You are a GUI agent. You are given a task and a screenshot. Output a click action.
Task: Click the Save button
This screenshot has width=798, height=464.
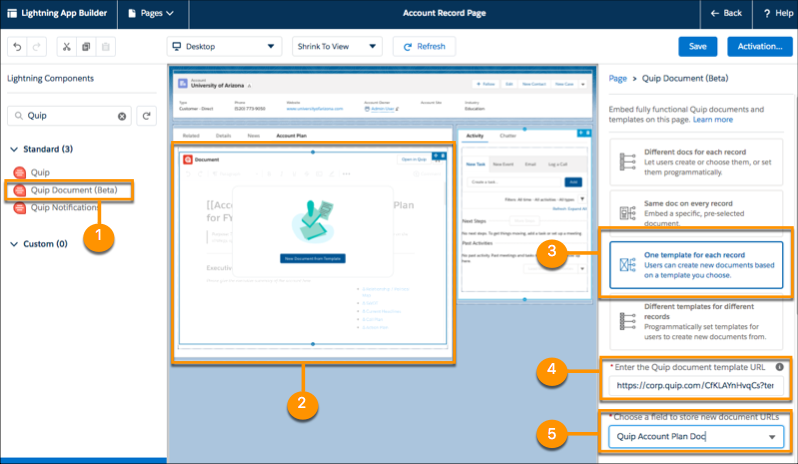pyautogui.click(x=697, y=47)
